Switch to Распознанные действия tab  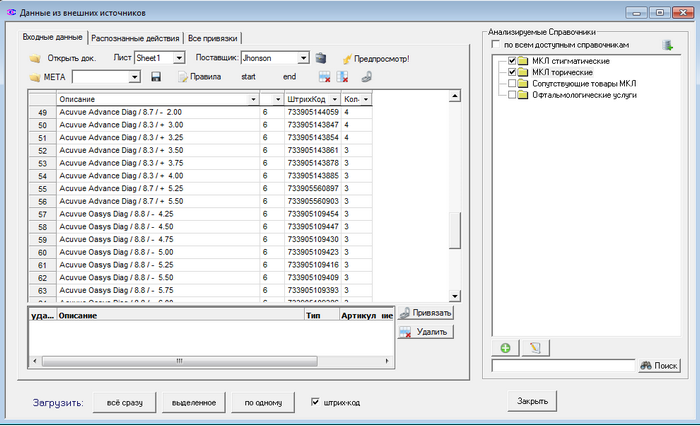[135, 38]
